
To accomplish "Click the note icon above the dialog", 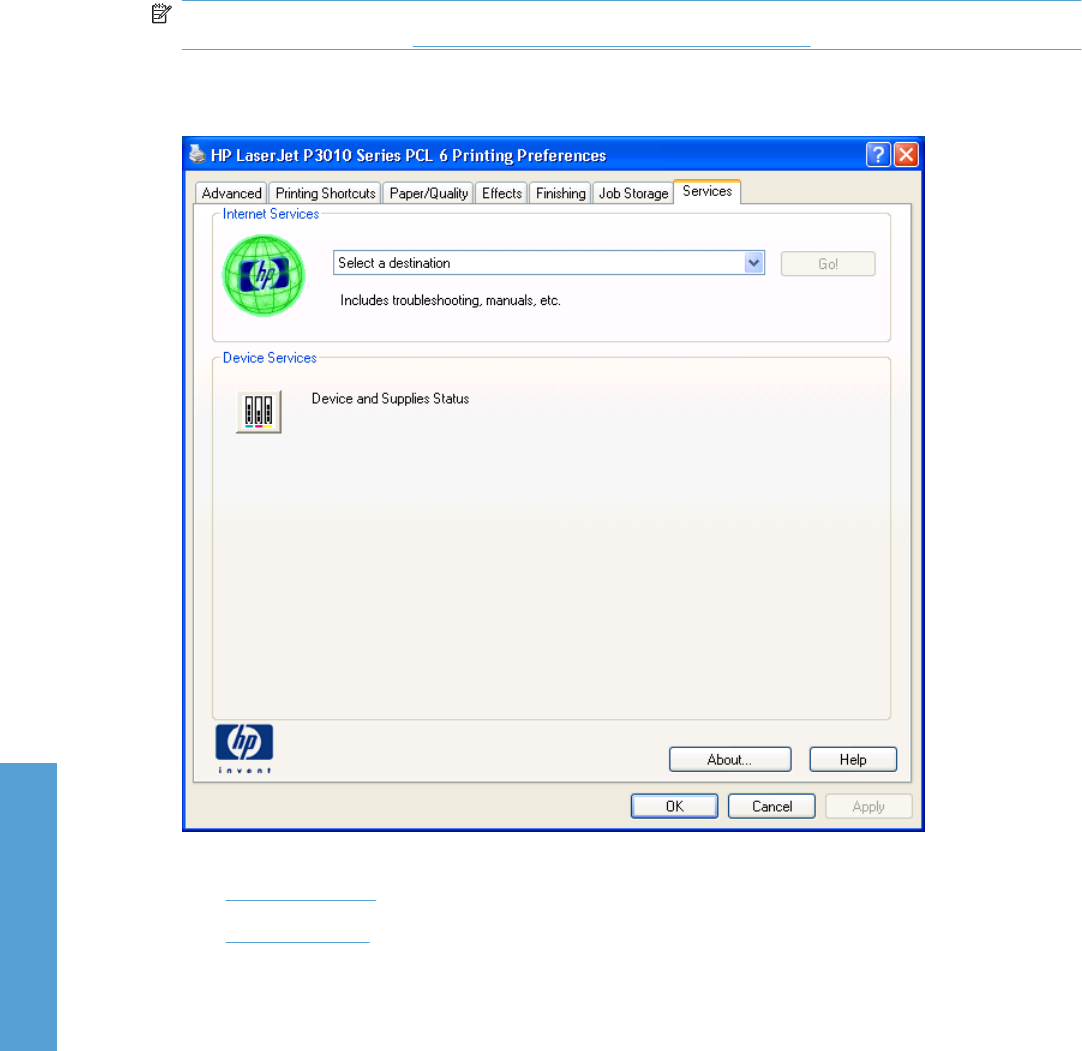I will (161, 12).
